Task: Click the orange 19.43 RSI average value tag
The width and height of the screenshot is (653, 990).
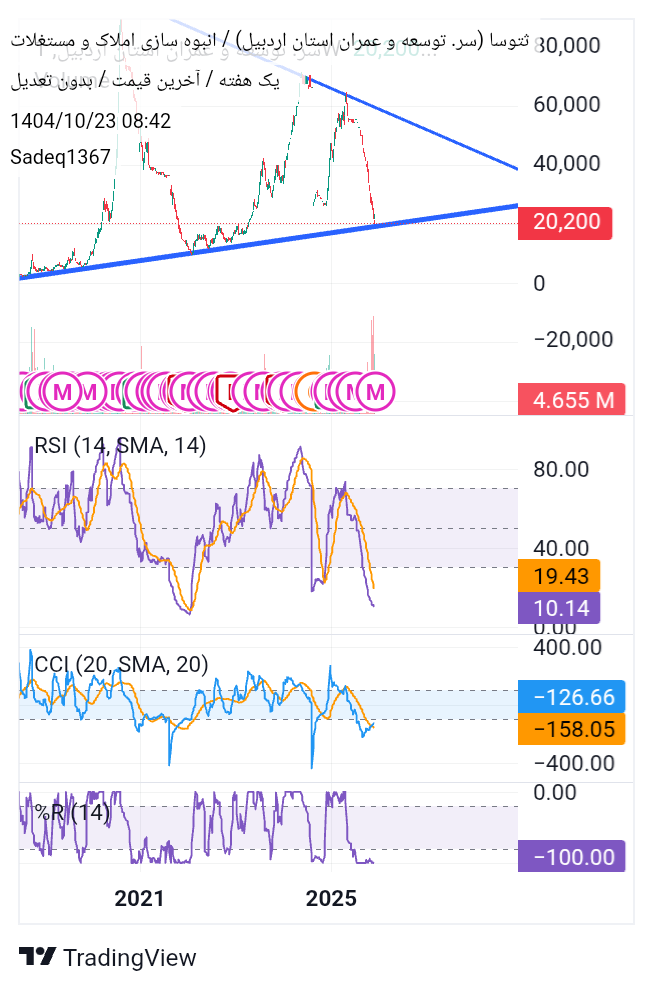Action: pos(560,576)
